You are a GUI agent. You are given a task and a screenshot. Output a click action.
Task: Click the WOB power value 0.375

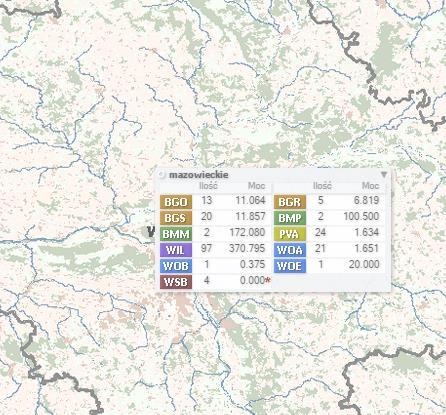pyautogui.click(x=252, y=264)
